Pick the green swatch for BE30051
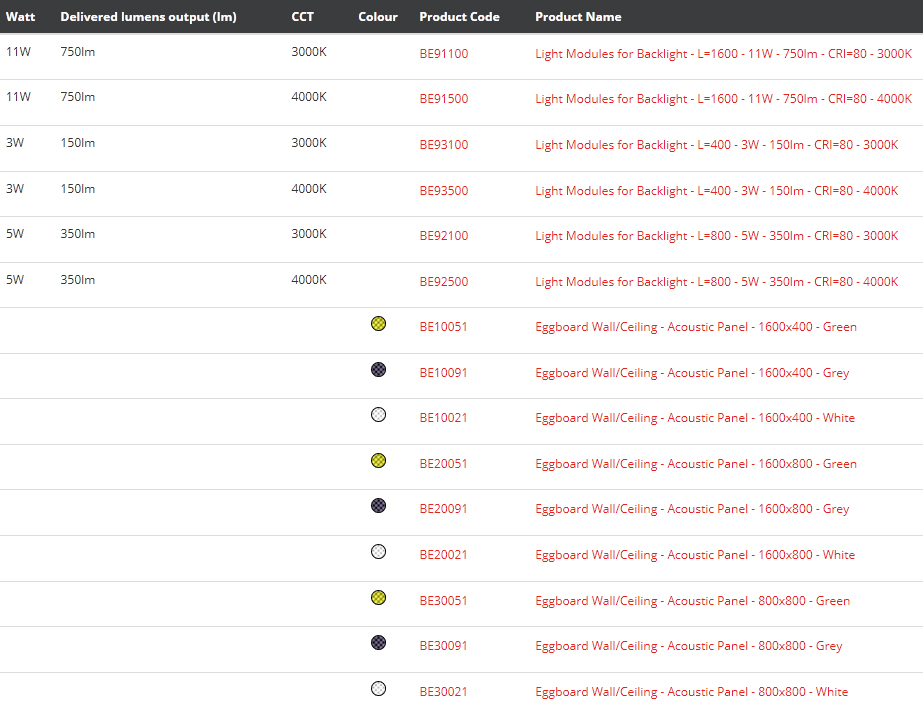This screenshot has height=707, width=923. pos(378,598)
